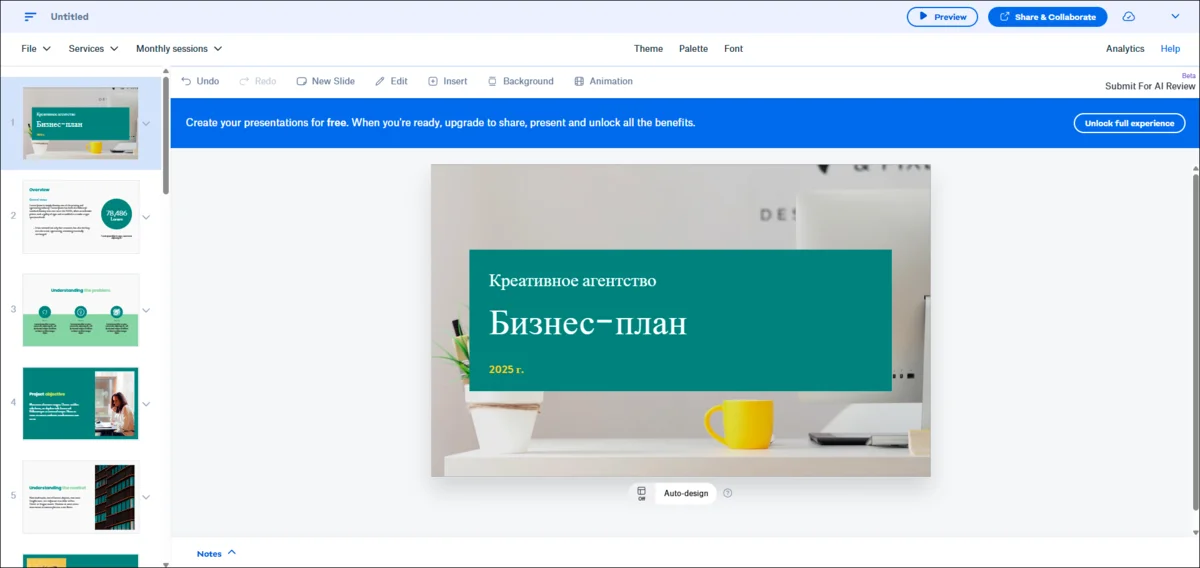1200x568 pixels.
Task: Click the slide panel vertical scrollbar
Action: coord(166,135)
